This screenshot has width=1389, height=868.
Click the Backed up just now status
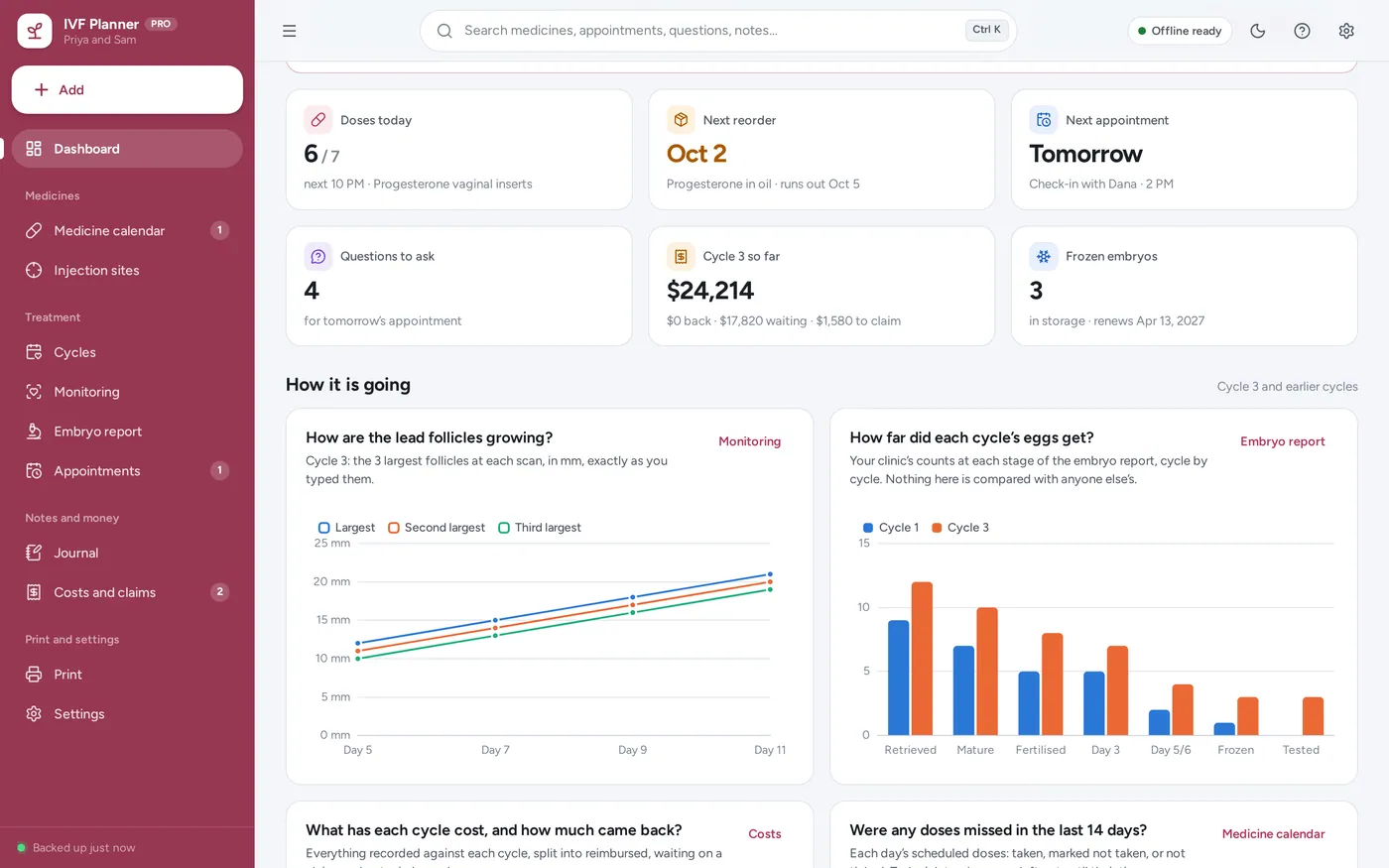coord(75,848)
